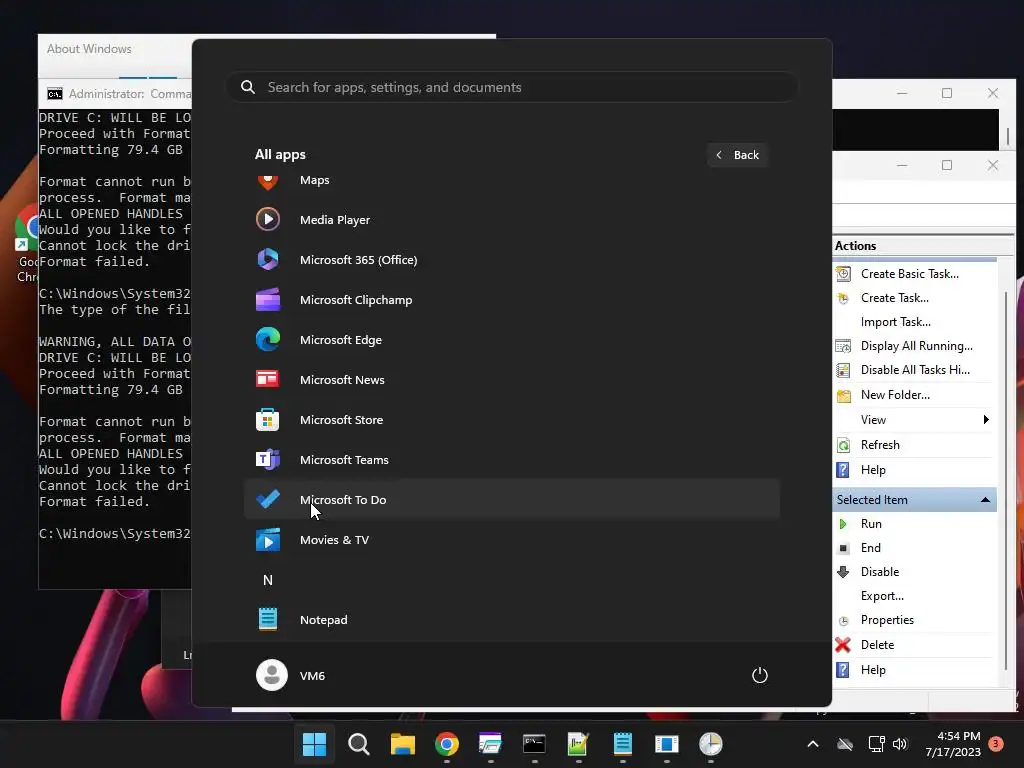Open Microsoft Edge browser icon
Viewport: 1024px width, 768px height.
pos(268,340)
